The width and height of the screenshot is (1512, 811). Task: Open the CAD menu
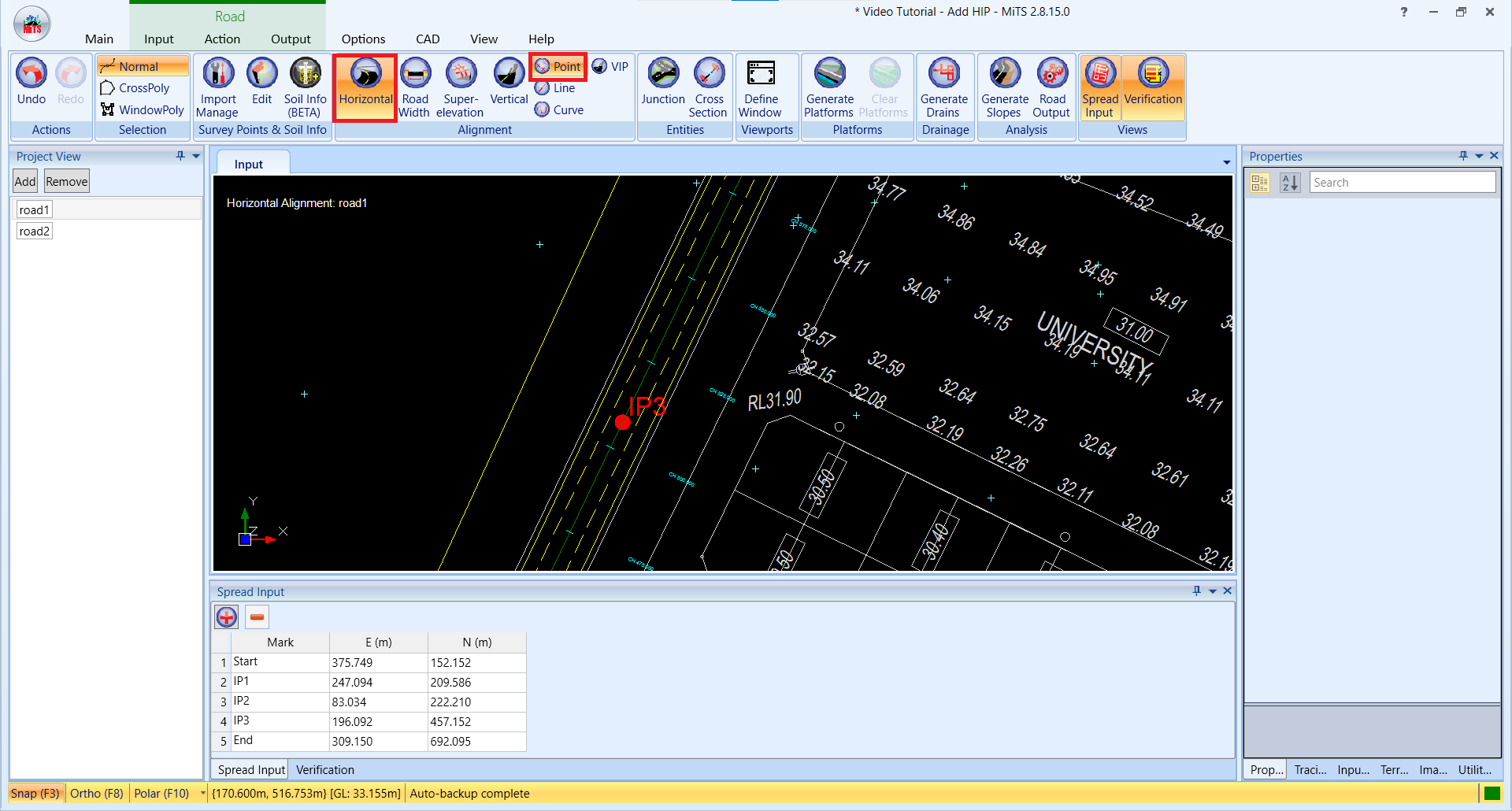[428, 39]
